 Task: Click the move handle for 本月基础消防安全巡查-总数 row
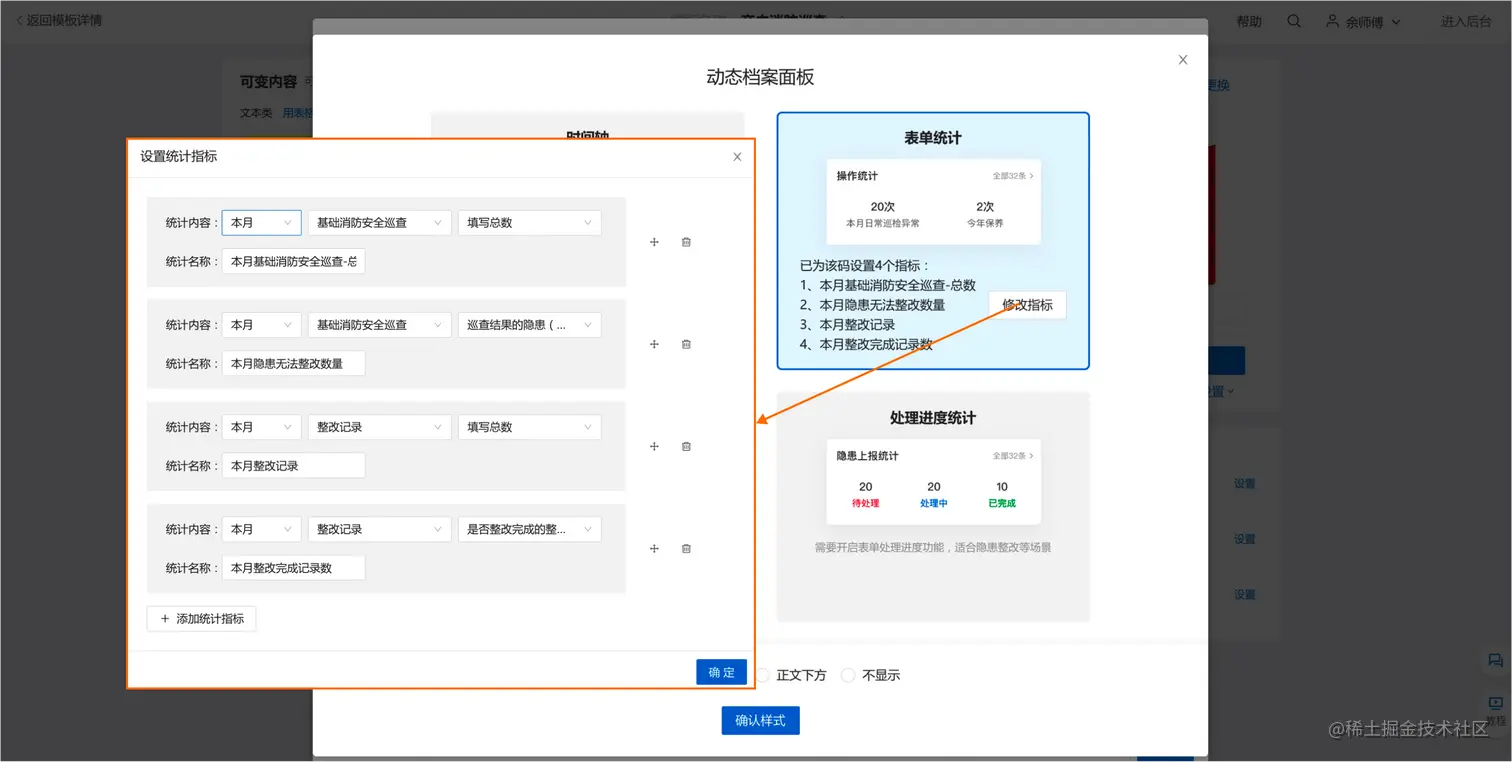click(654, 242)
